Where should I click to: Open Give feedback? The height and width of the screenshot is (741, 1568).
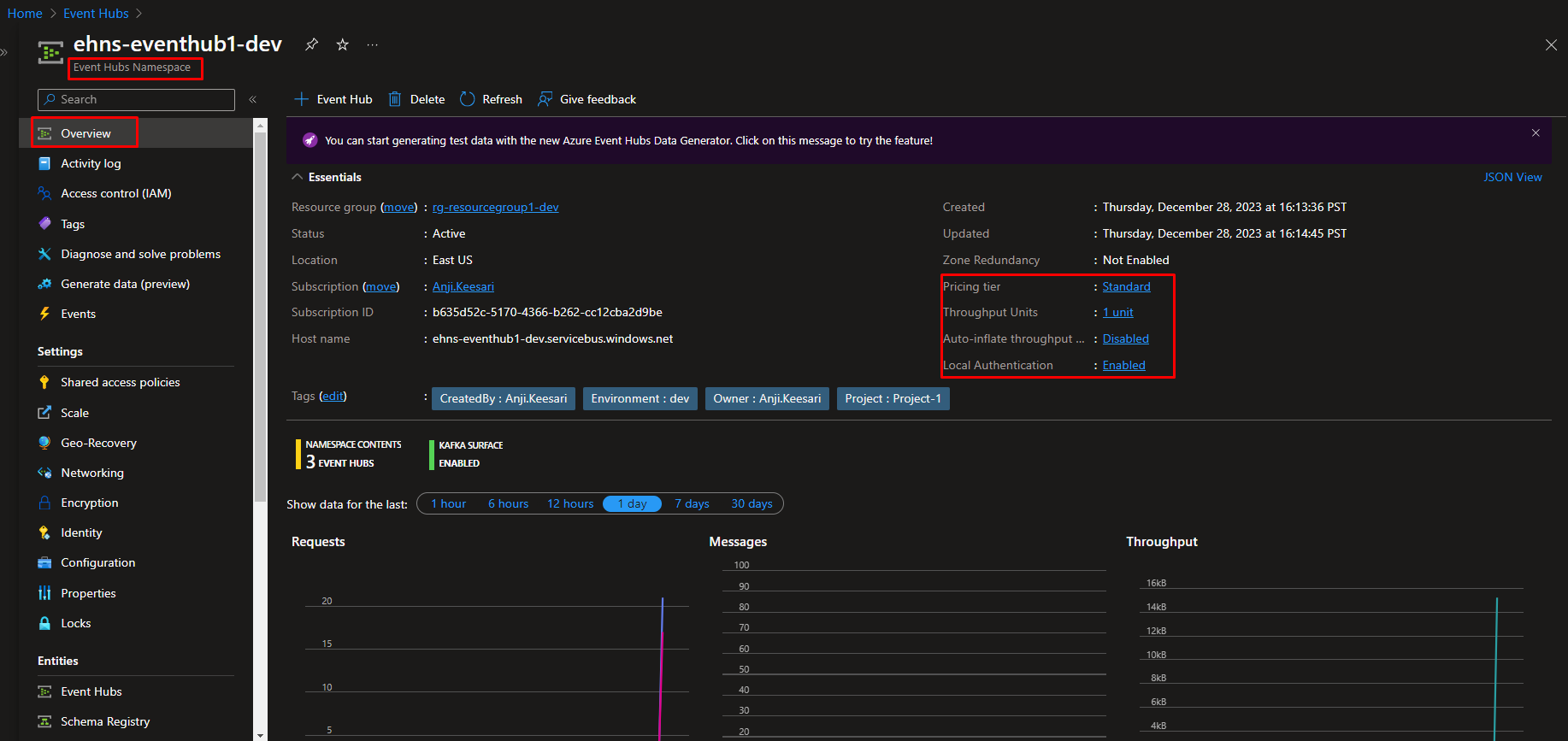pyautogui.click(x=587, y=99)
